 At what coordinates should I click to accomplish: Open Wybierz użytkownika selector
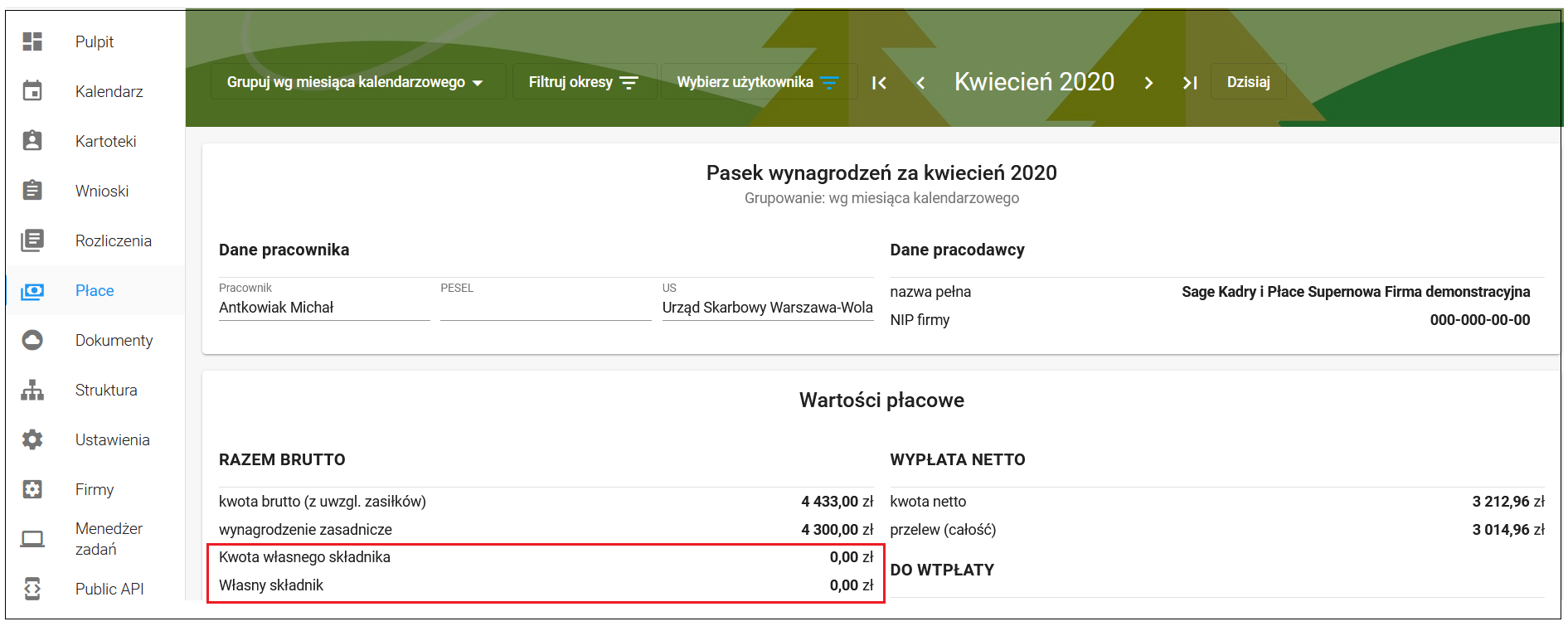pyautogui.click(x=758, y=82)
